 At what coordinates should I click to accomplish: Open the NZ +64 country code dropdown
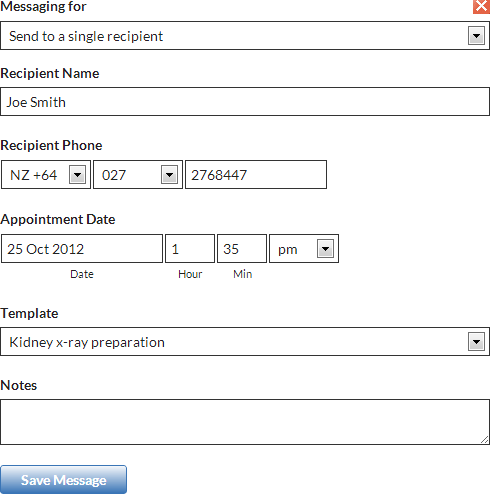46,175
